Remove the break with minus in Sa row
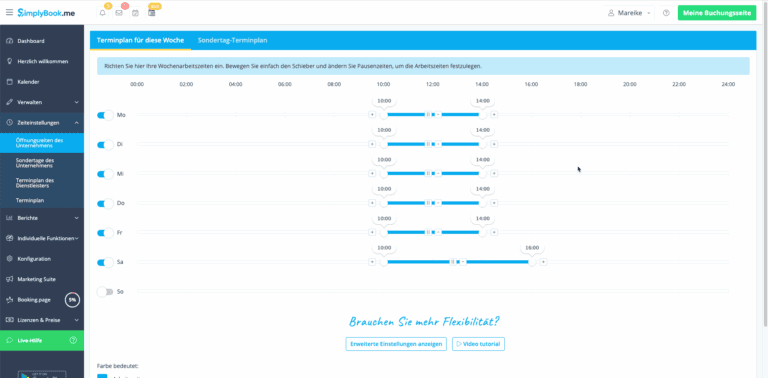Screen dimensions: 768x378 [x=463, y=262]
